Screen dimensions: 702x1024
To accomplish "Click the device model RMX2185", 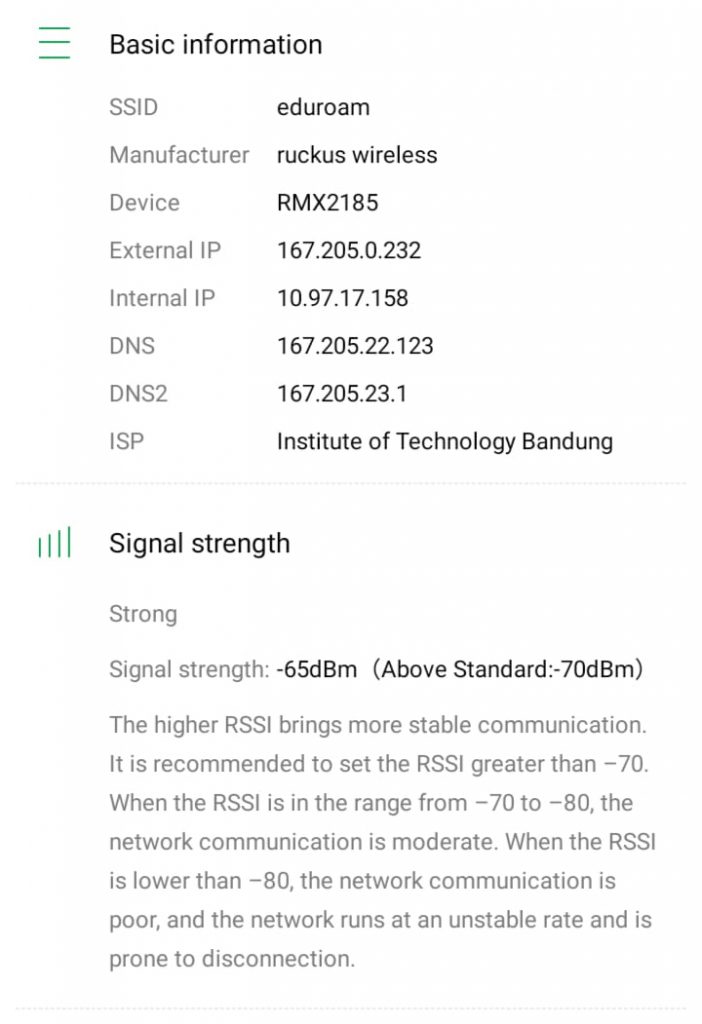I will [x=328, y=203].
